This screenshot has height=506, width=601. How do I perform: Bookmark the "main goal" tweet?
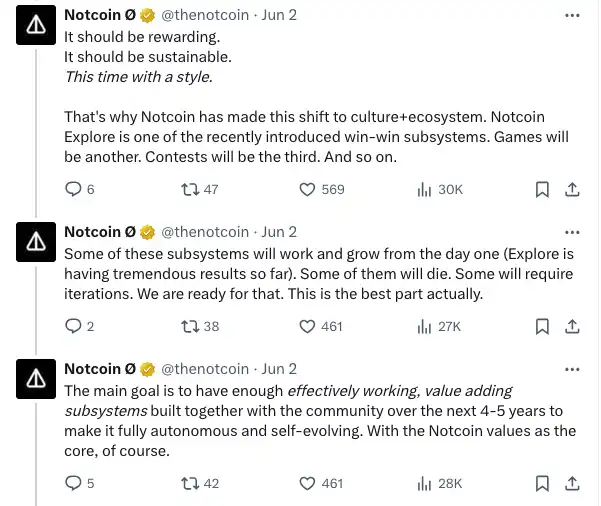(x=542, y=483)
